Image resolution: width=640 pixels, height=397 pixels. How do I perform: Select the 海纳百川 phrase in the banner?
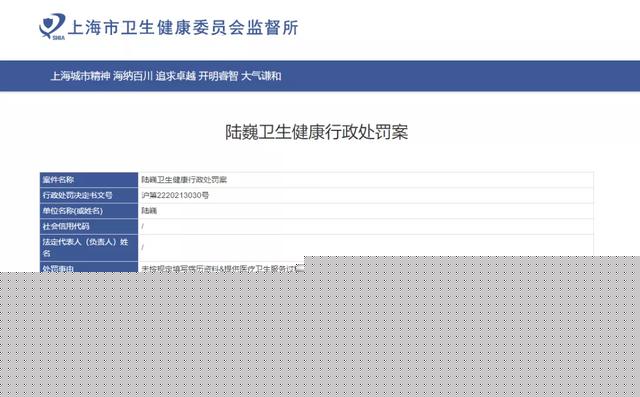coord(133,76)
